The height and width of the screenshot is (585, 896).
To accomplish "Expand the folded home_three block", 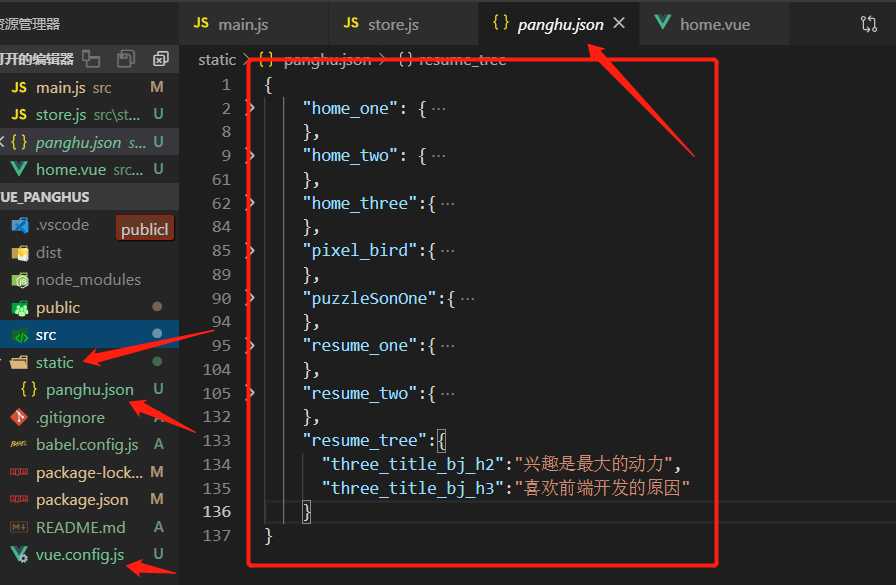I will click(251, 203).
